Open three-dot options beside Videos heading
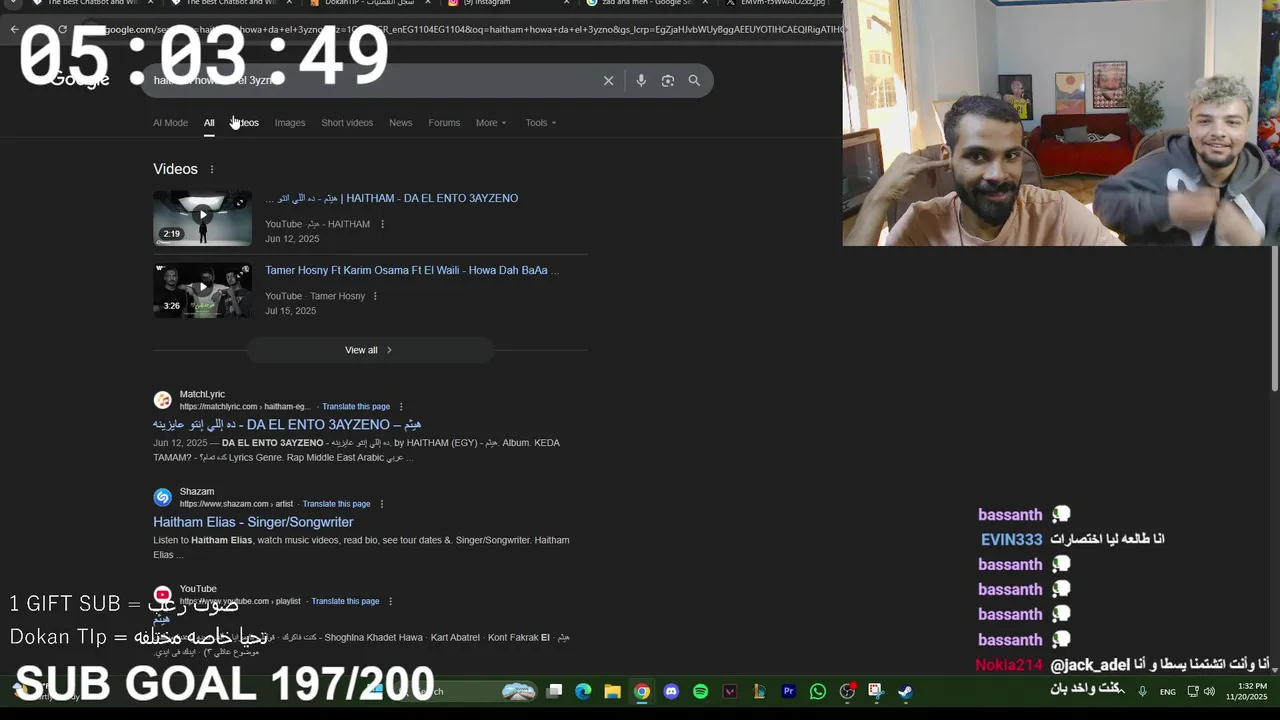This screenshot has width=1280, height=720. tap(211, 169)
